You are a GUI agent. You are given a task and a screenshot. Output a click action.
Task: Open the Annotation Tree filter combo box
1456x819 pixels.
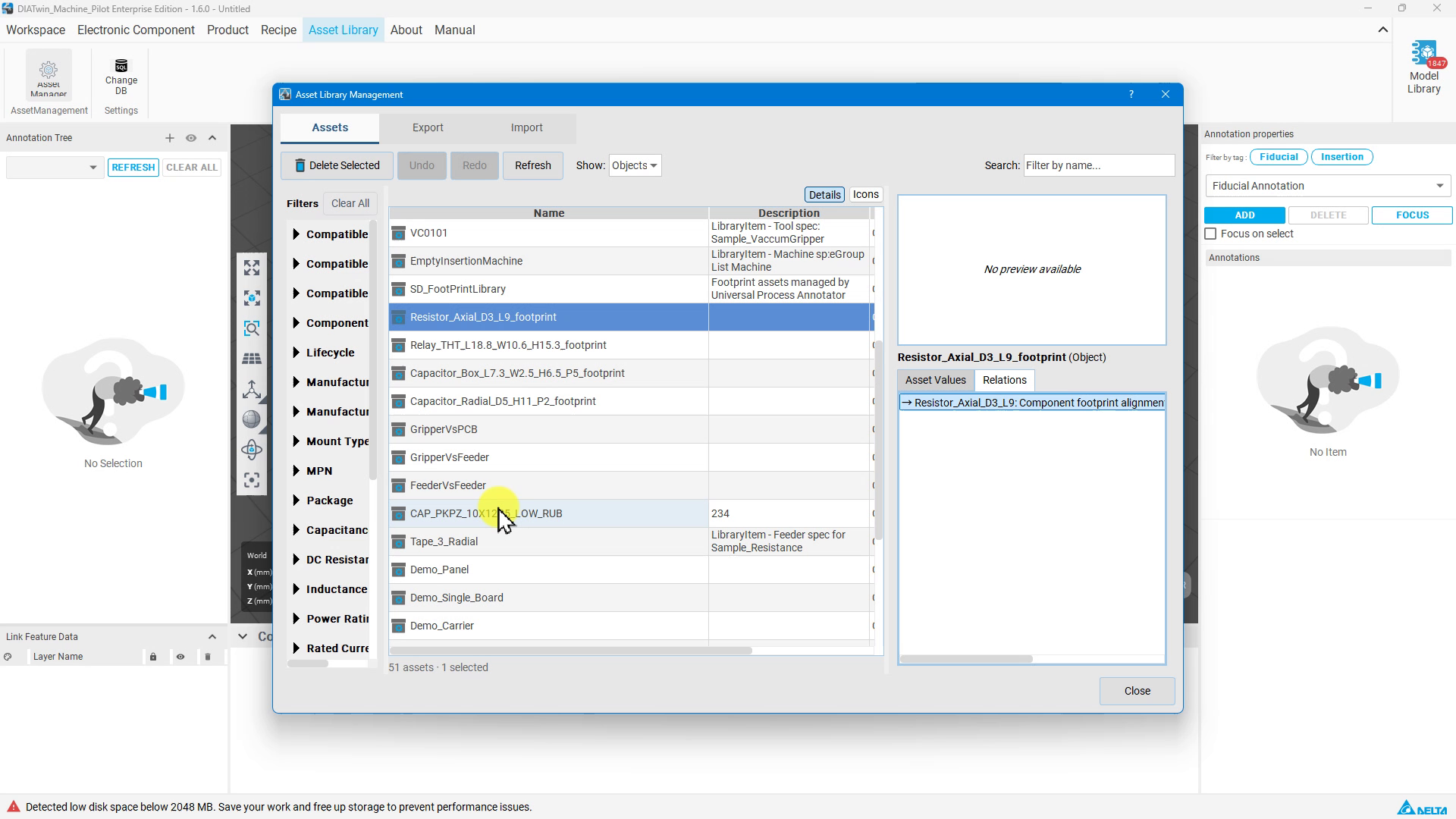(55, 168)
